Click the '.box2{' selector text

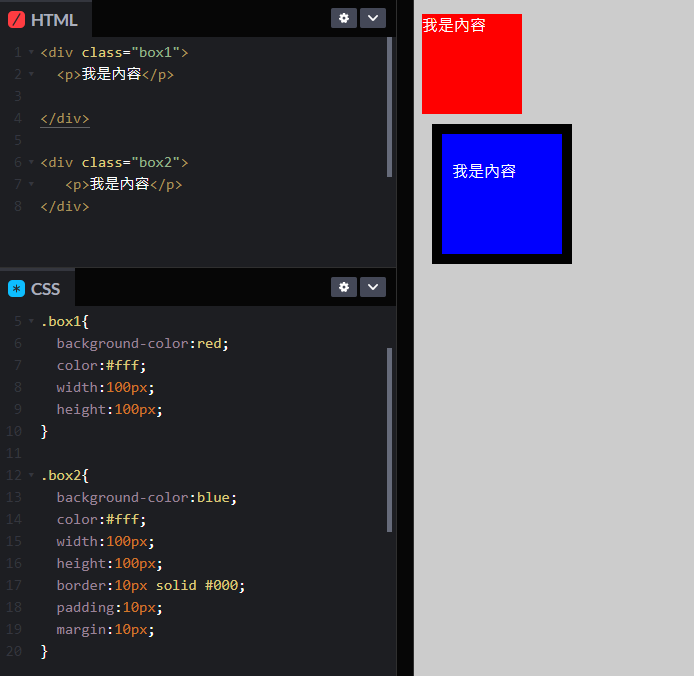[x=65, y=475]
